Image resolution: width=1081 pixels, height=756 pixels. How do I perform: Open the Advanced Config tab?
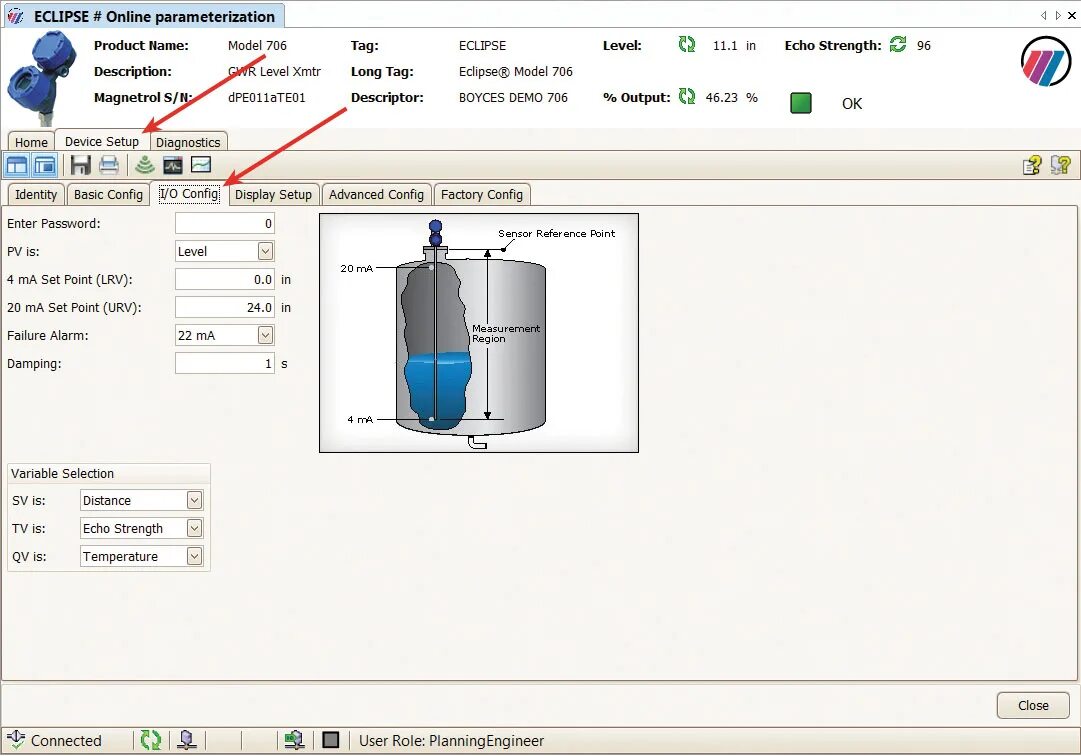point(376,194)
